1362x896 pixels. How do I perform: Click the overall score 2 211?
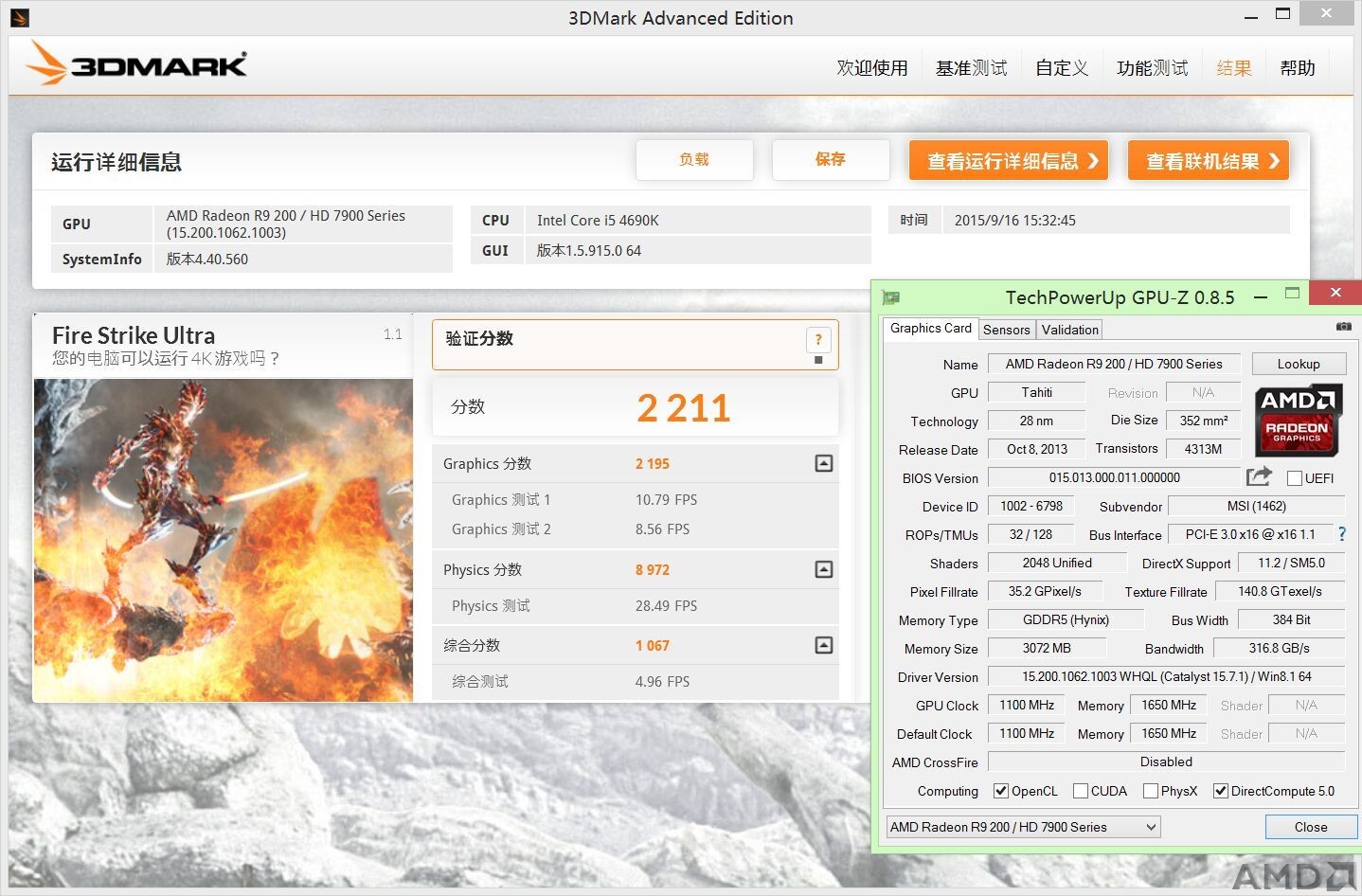683,408
